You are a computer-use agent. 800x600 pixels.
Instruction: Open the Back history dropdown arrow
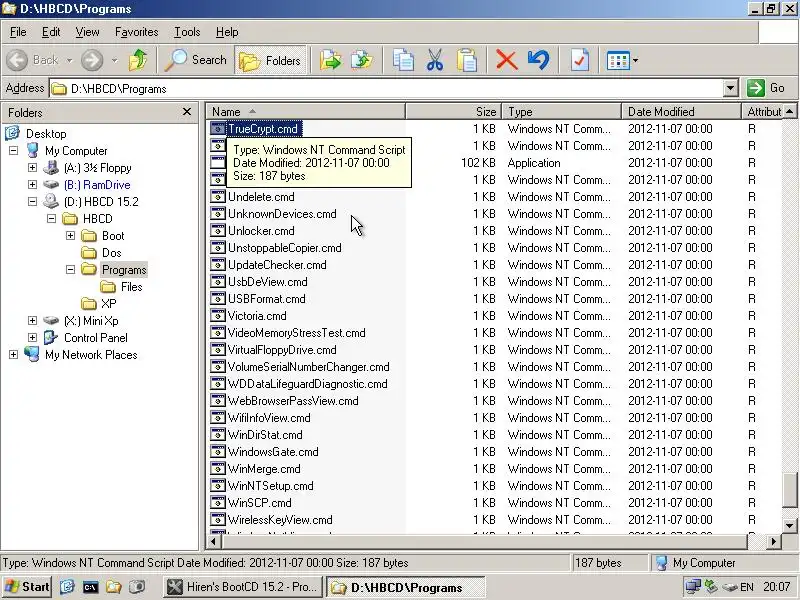[69, 60]
